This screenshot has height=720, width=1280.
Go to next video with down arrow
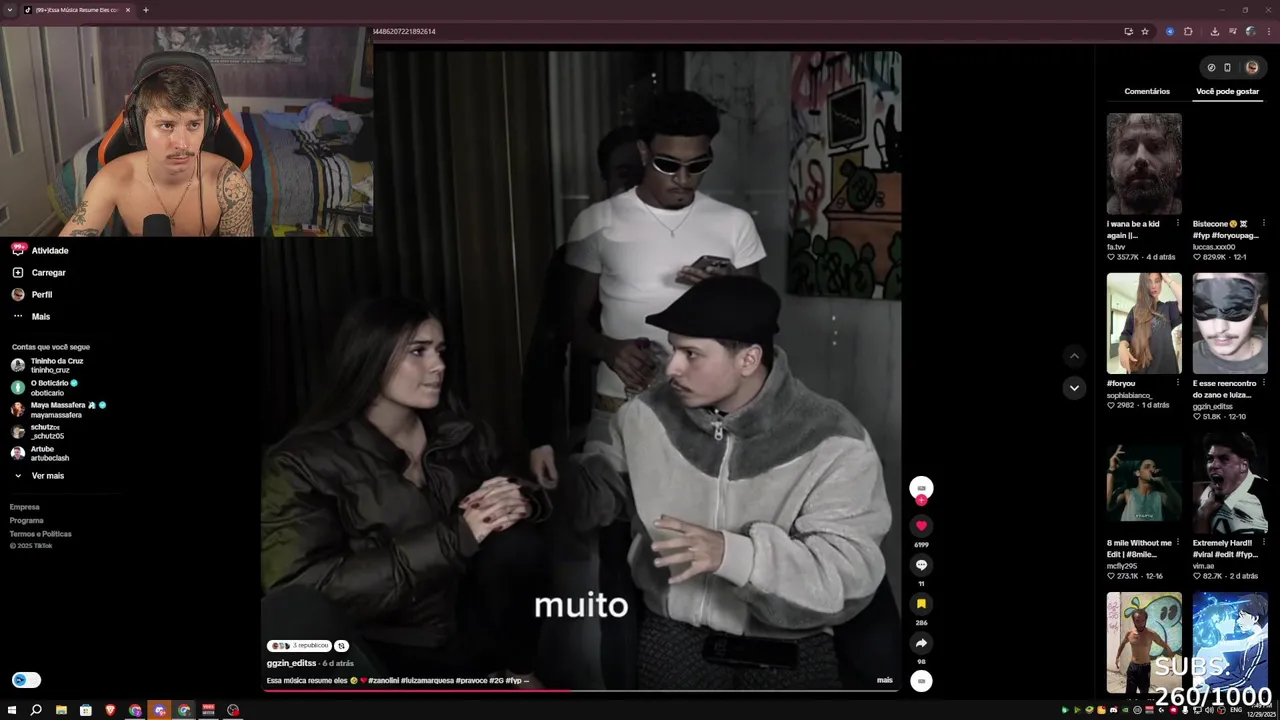pyautogui.click(x=1074, y=388)
